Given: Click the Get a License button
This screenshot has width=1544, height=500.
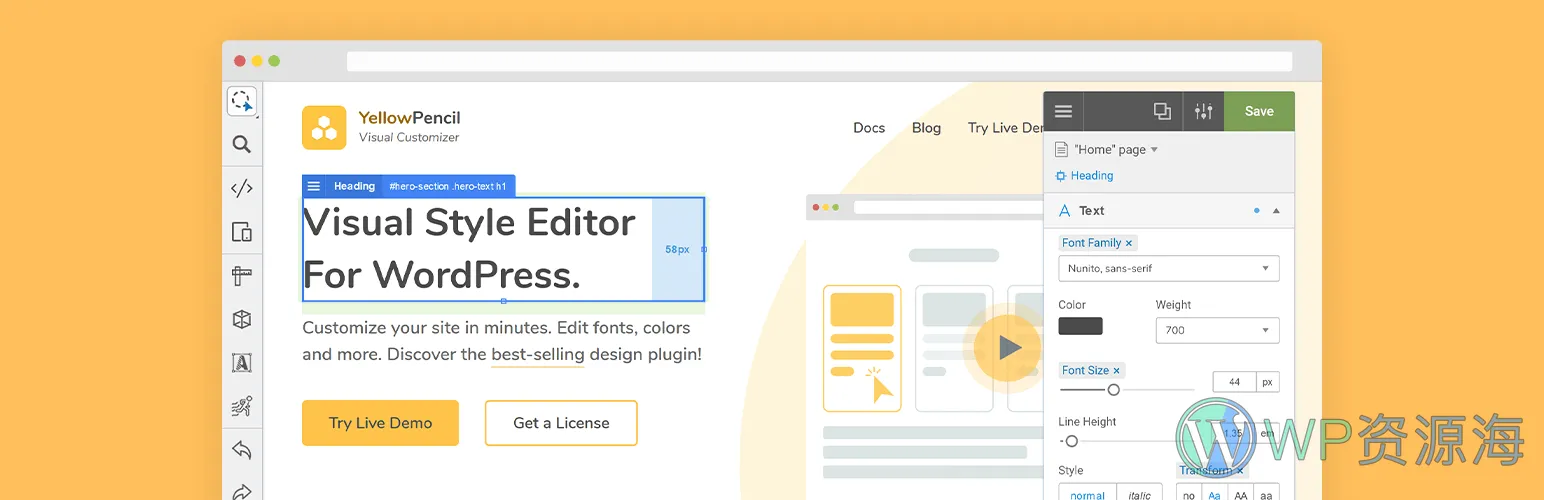Looking at the screenshot, I should 561,423.
